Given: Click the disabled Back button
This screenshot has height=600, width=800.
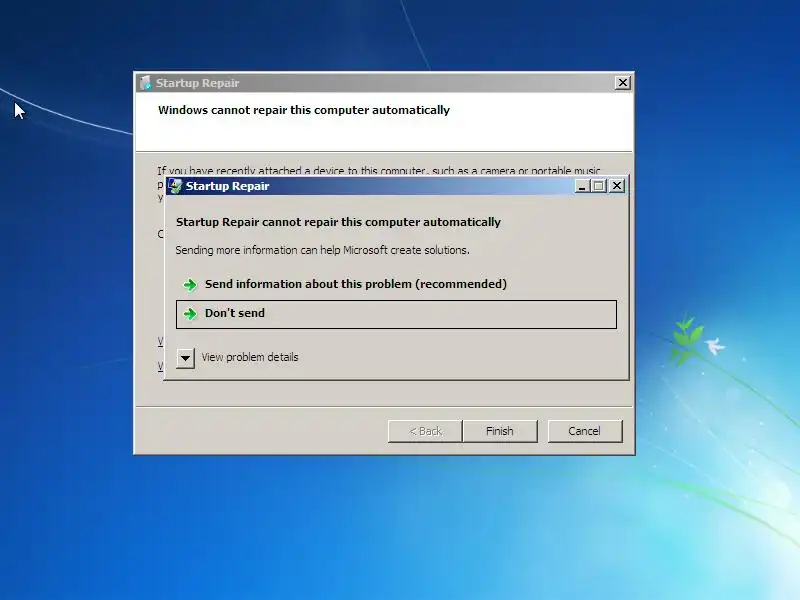Looking at the screenshot, I should point(425,431).
